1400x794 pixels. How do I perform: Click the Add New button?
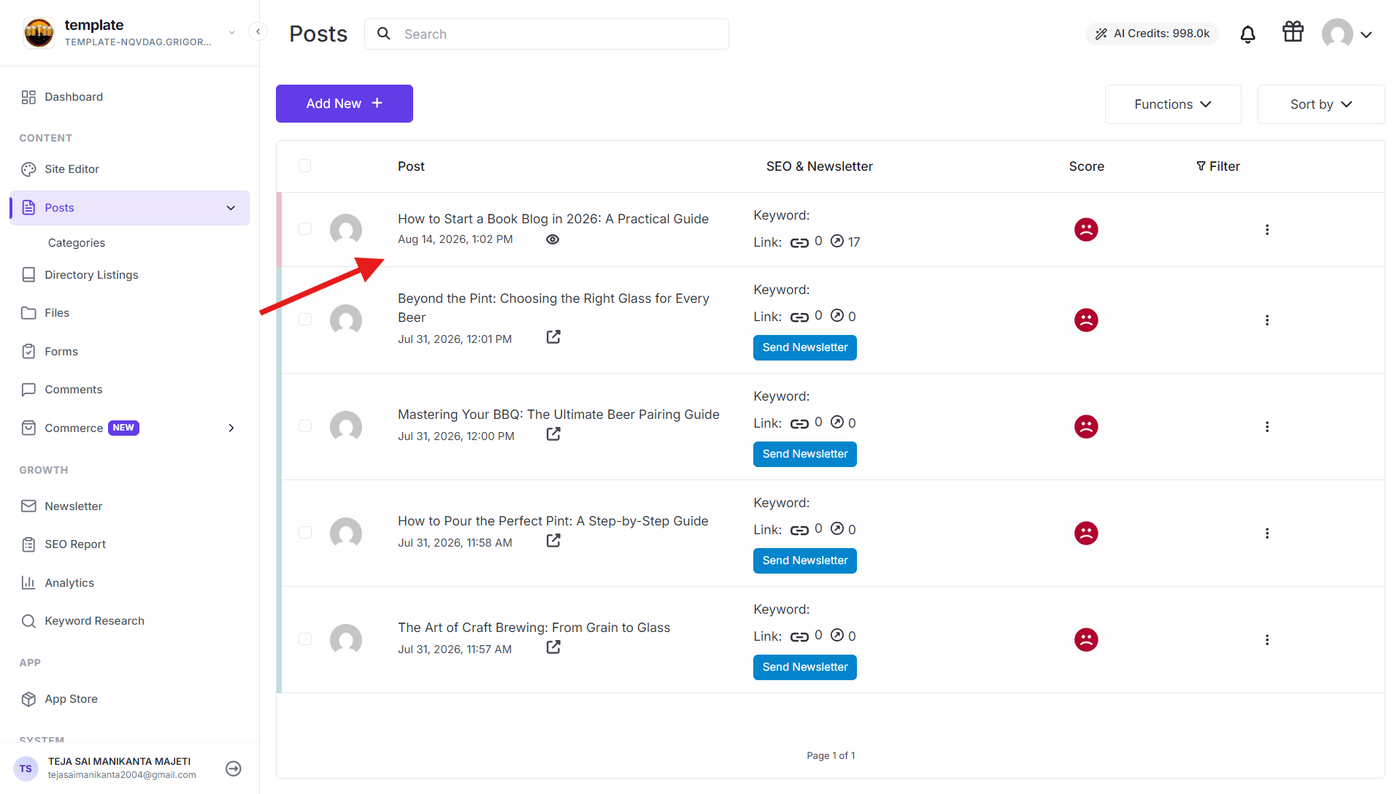[344, 104]
